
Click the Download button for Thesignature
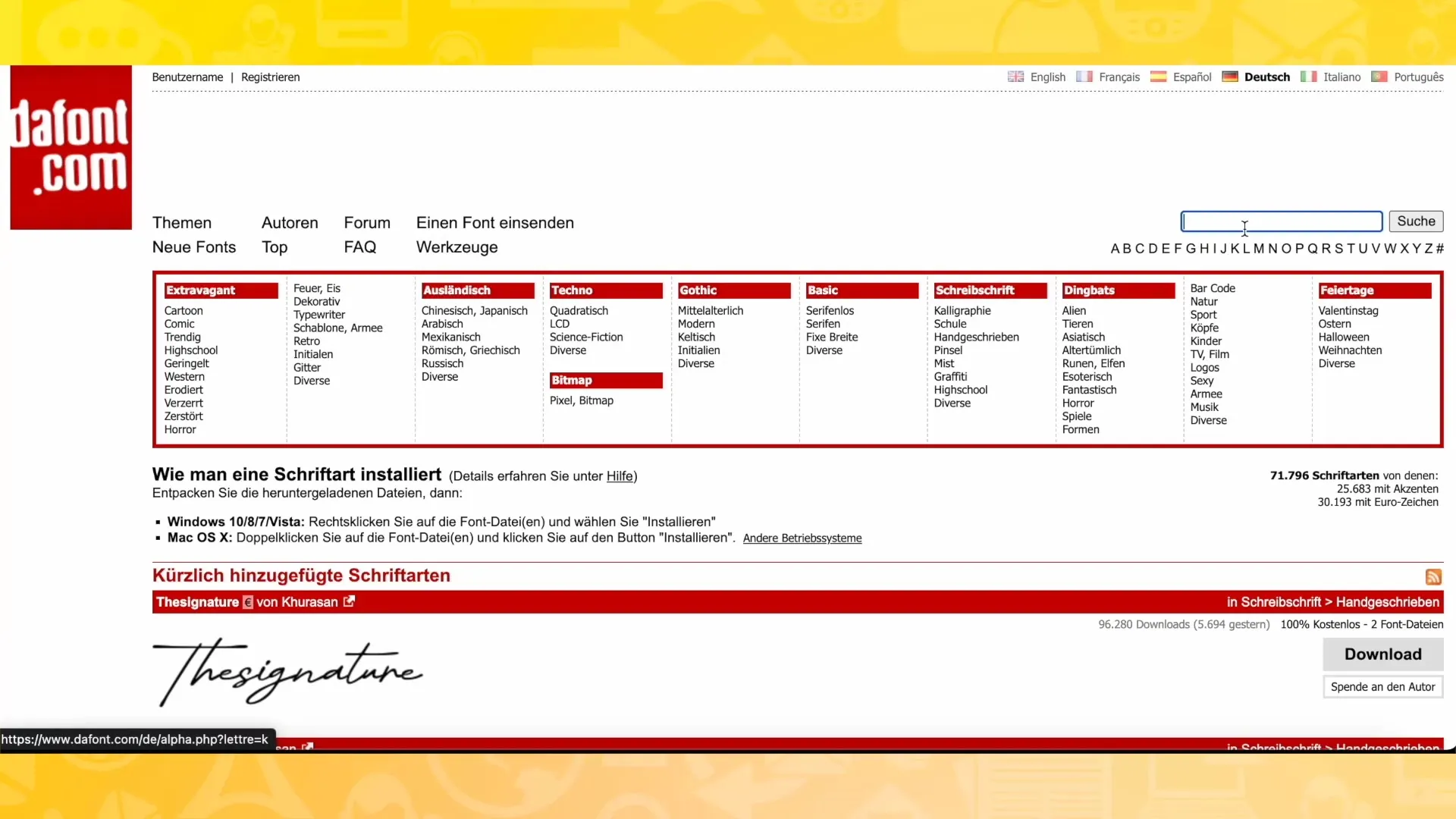(x=1383, y=654)
